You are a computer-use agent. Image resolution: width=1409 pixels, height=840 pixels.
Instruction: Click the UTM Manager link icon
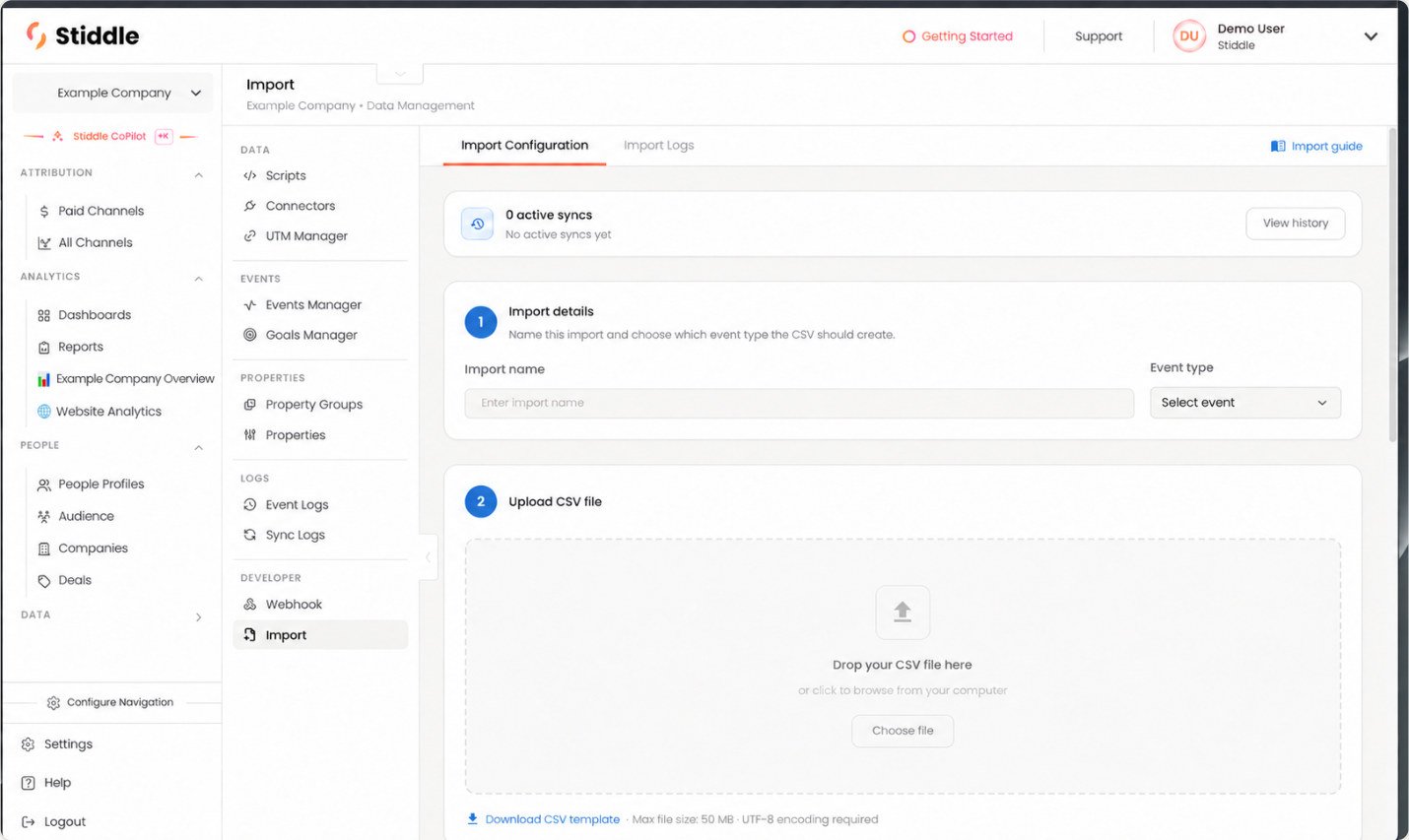click(x=250, y=236)
